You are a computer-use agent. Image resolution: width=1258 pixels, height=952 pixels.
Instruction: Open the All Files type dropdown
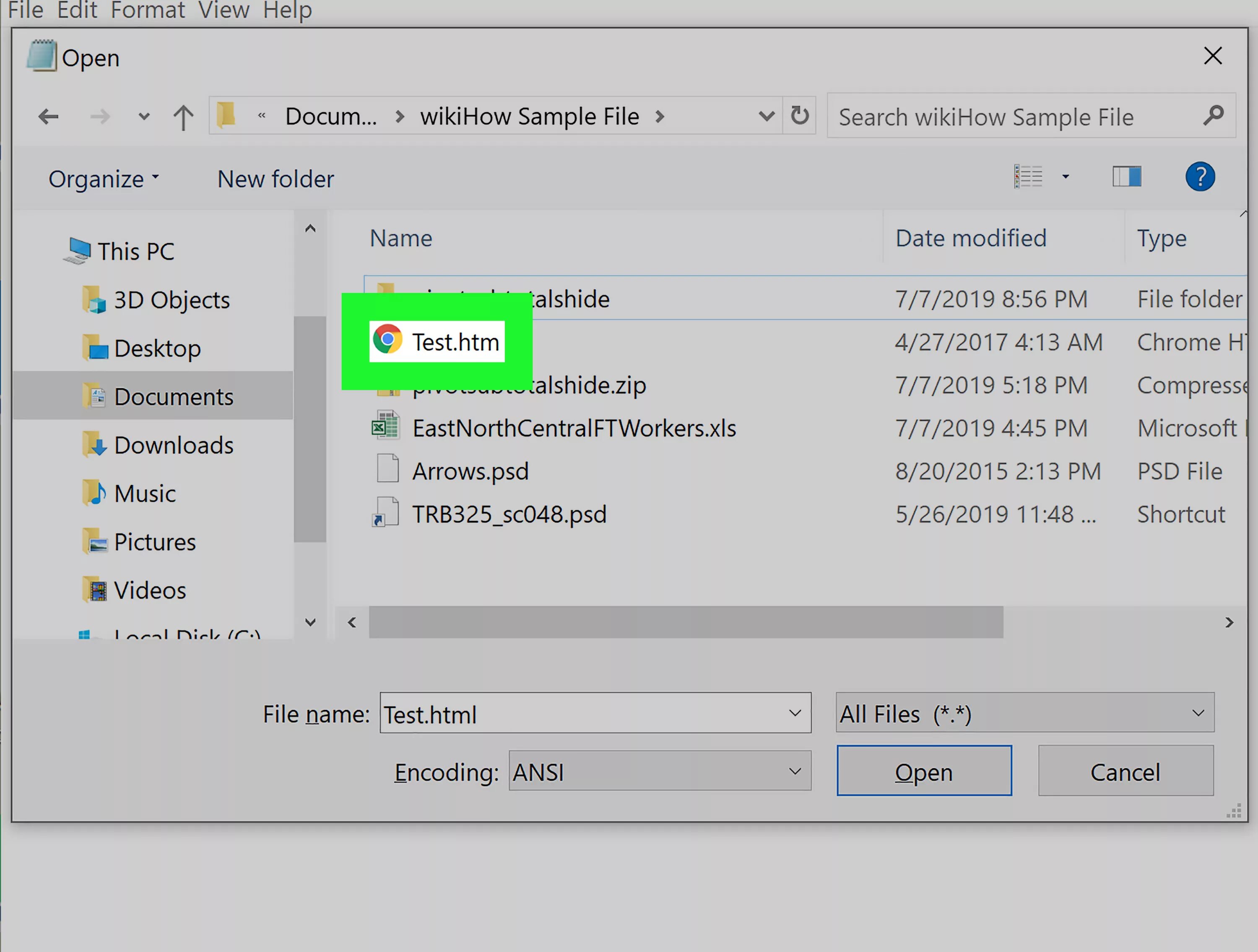[1025, 713]
